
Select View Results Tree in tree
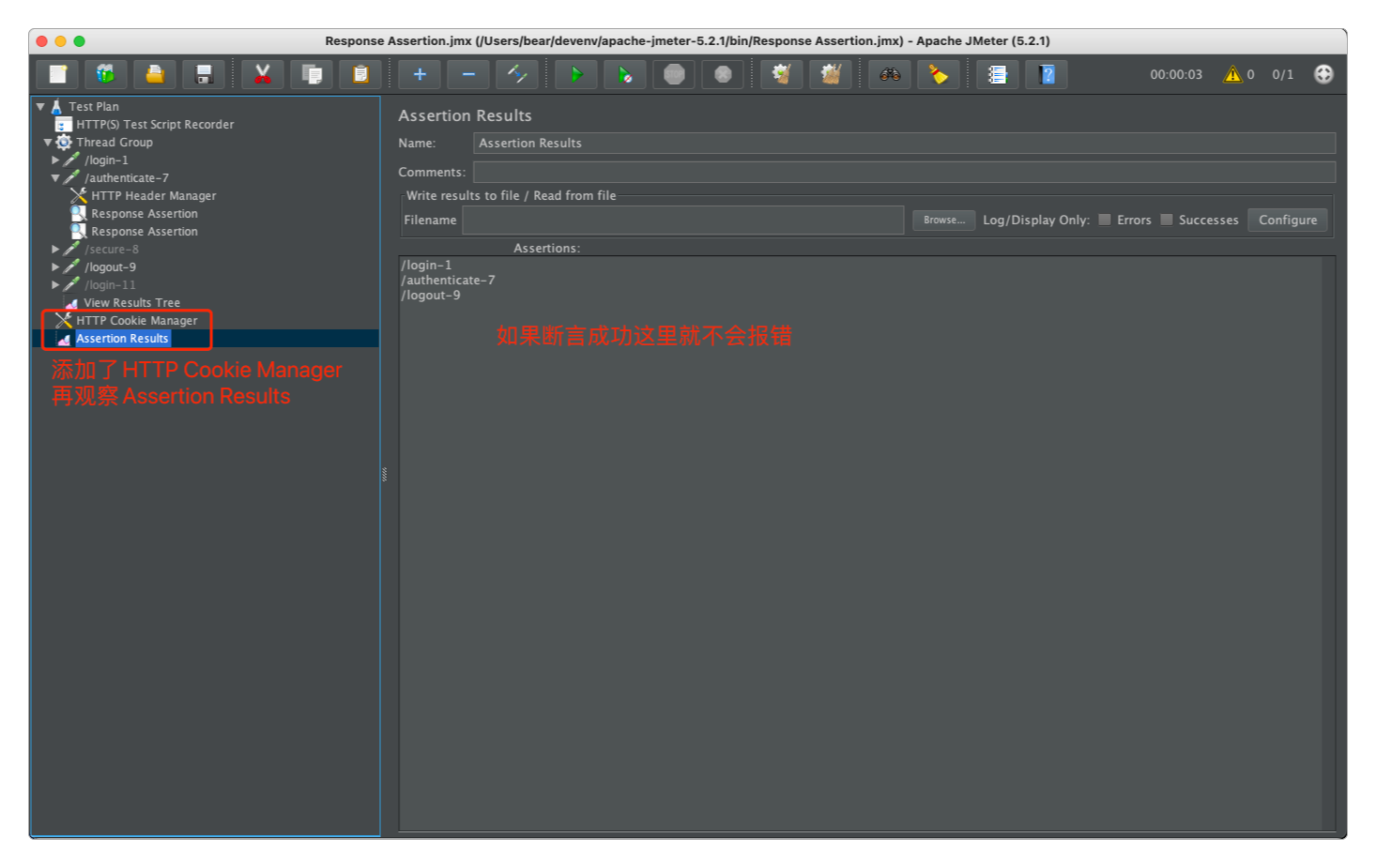coord(131,303)
